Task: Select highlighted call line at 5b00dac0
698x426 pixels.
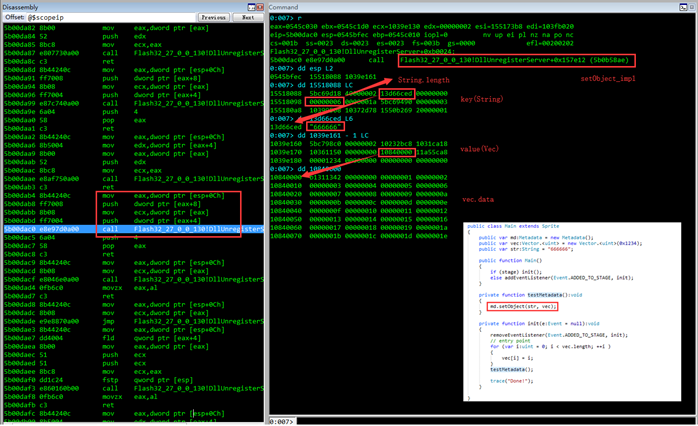Action: point(134,229)
